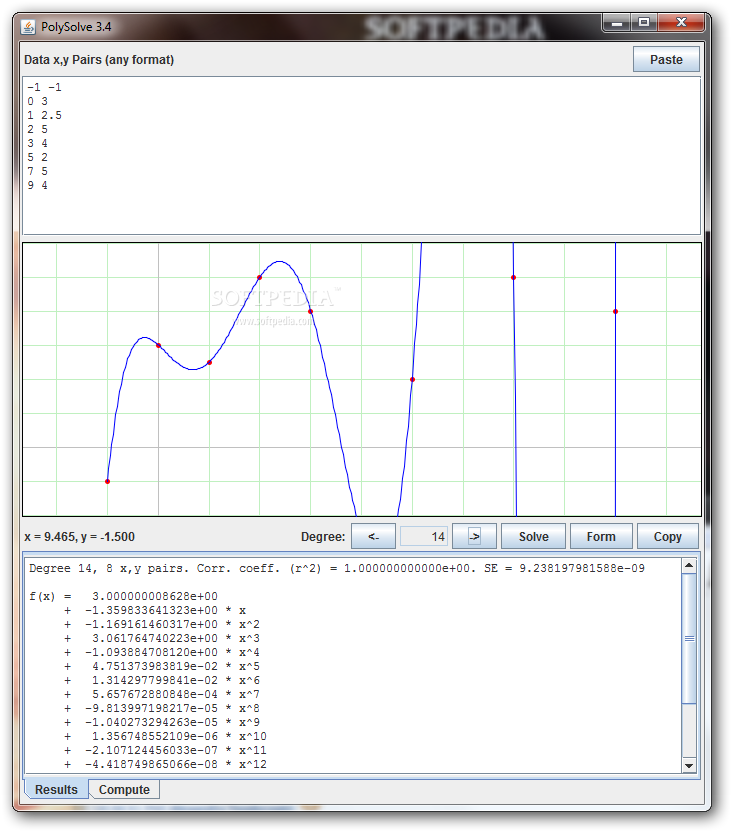Click the results scrollbar up arrow

(x=689, y=566)
